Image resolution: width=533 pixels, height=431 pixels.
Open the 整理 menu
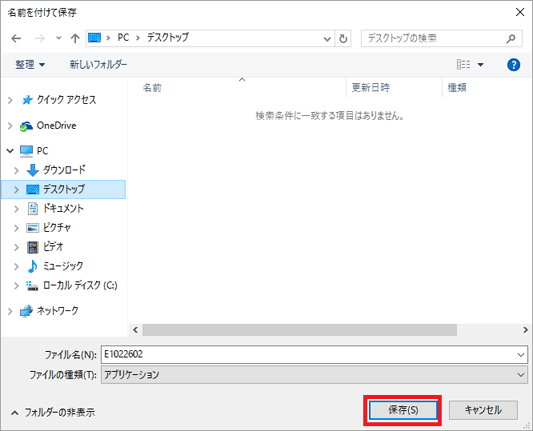tap(30, 64)
